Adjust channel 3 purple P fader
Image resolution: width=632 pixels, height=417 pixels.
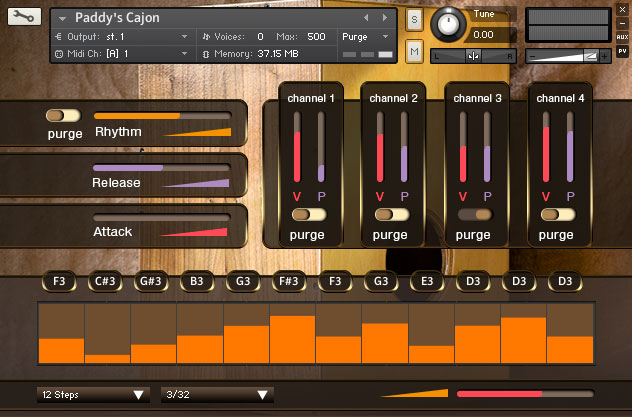pyautogui.click(x=487, y=147)
